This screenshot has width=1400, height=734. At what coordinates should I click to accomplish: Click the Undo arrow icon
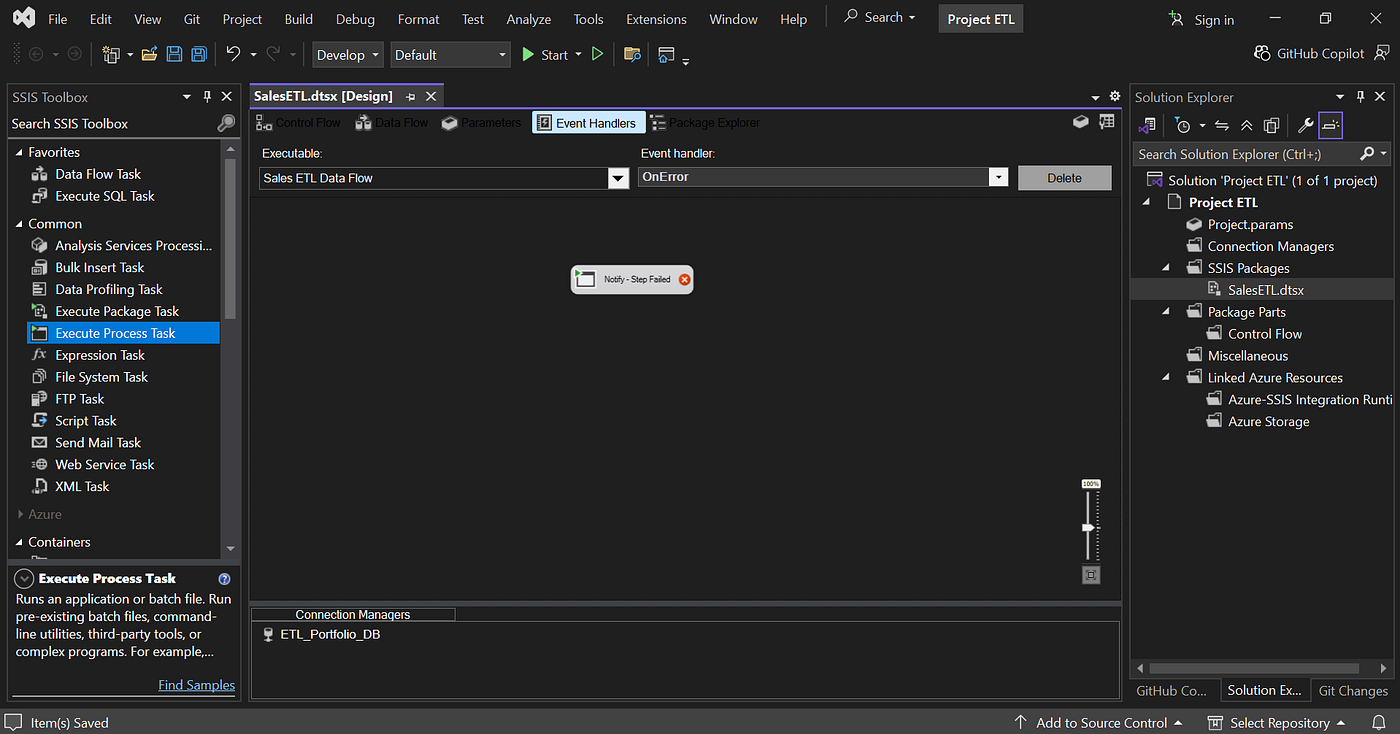(x=233, y=54)
